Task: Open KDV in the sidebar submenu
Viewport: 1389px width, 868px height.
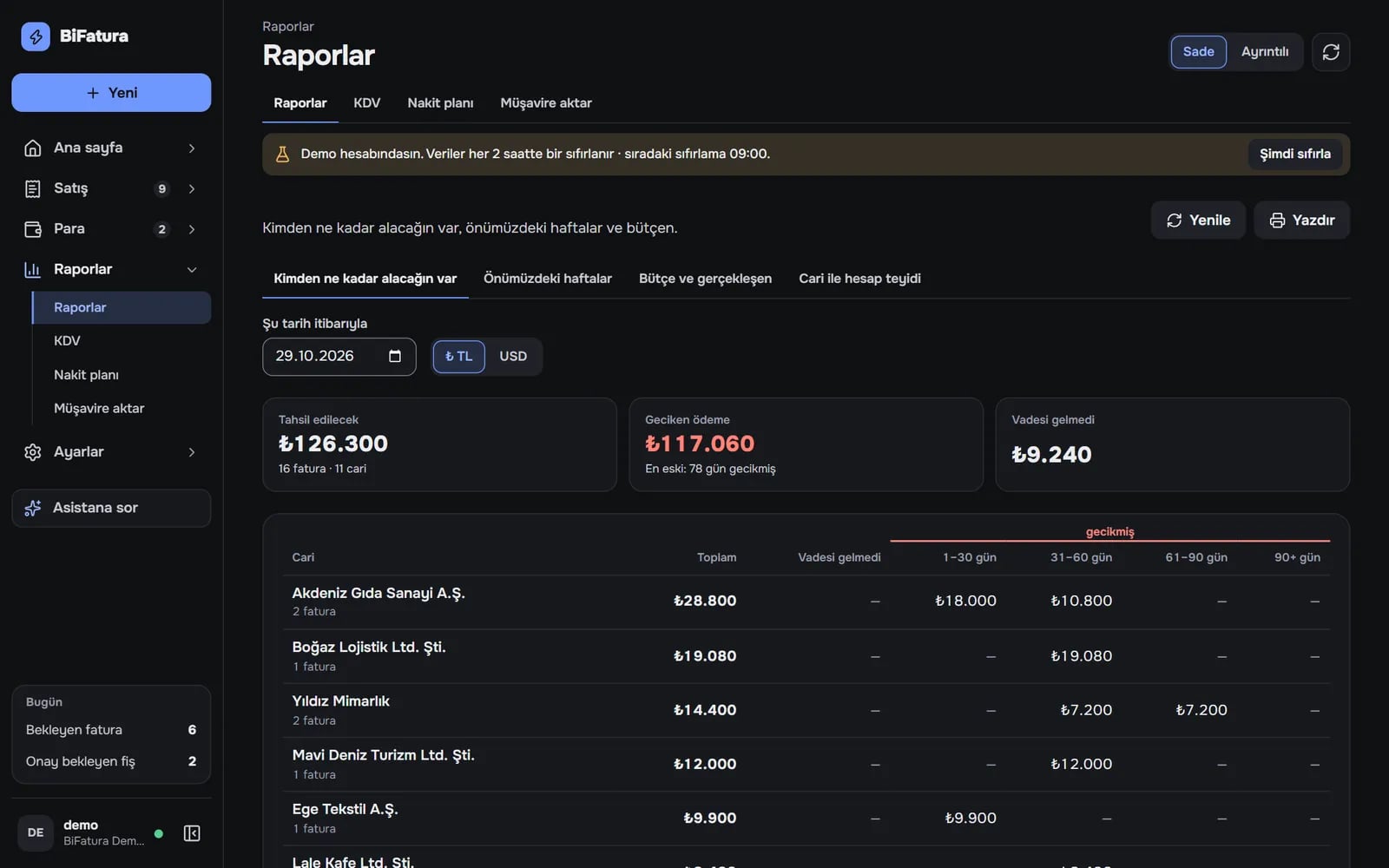Action: (x=122, y=341)
